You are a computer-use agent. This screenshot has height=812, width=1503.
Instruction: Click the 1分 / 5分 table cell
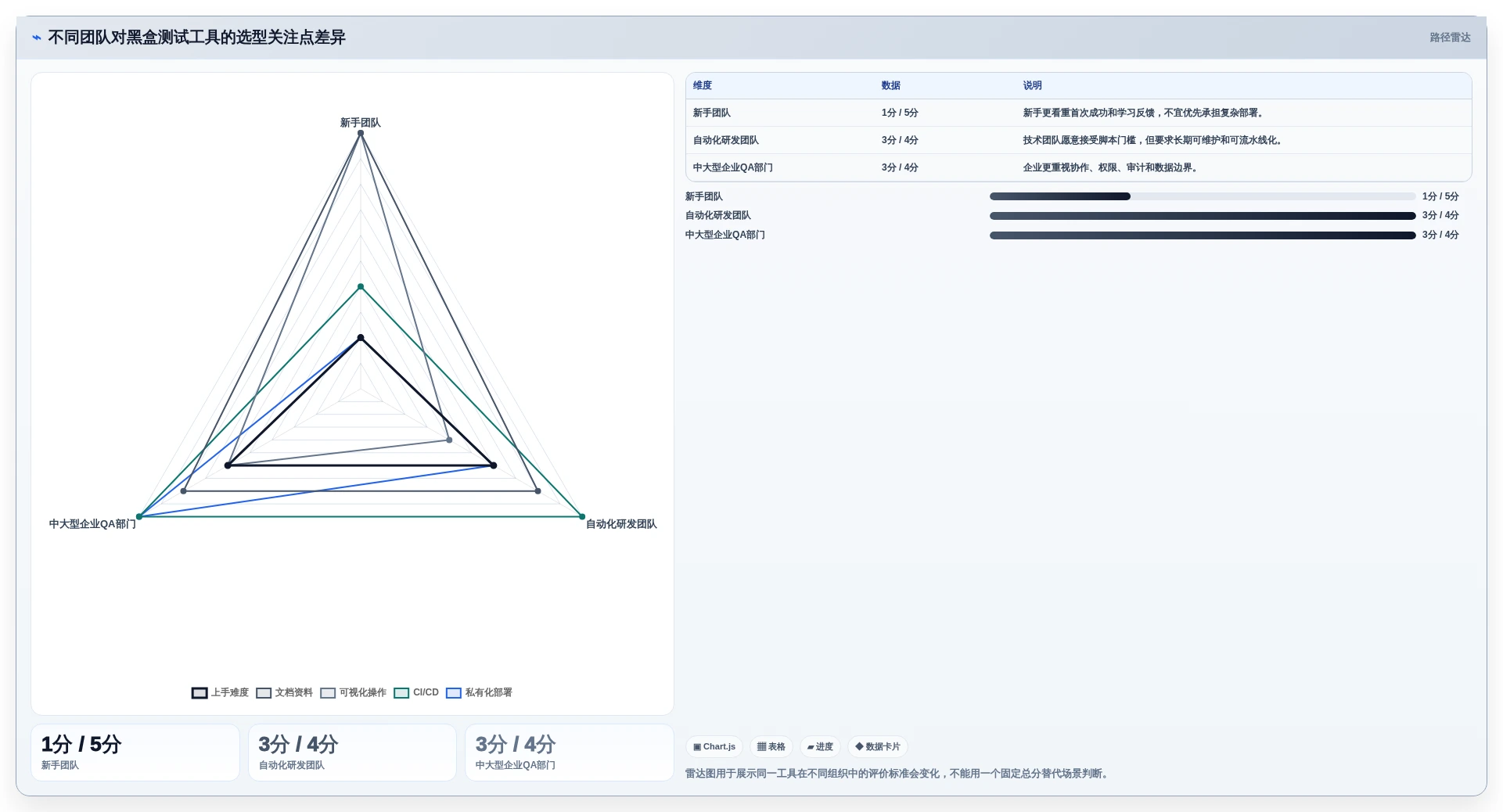900,113
